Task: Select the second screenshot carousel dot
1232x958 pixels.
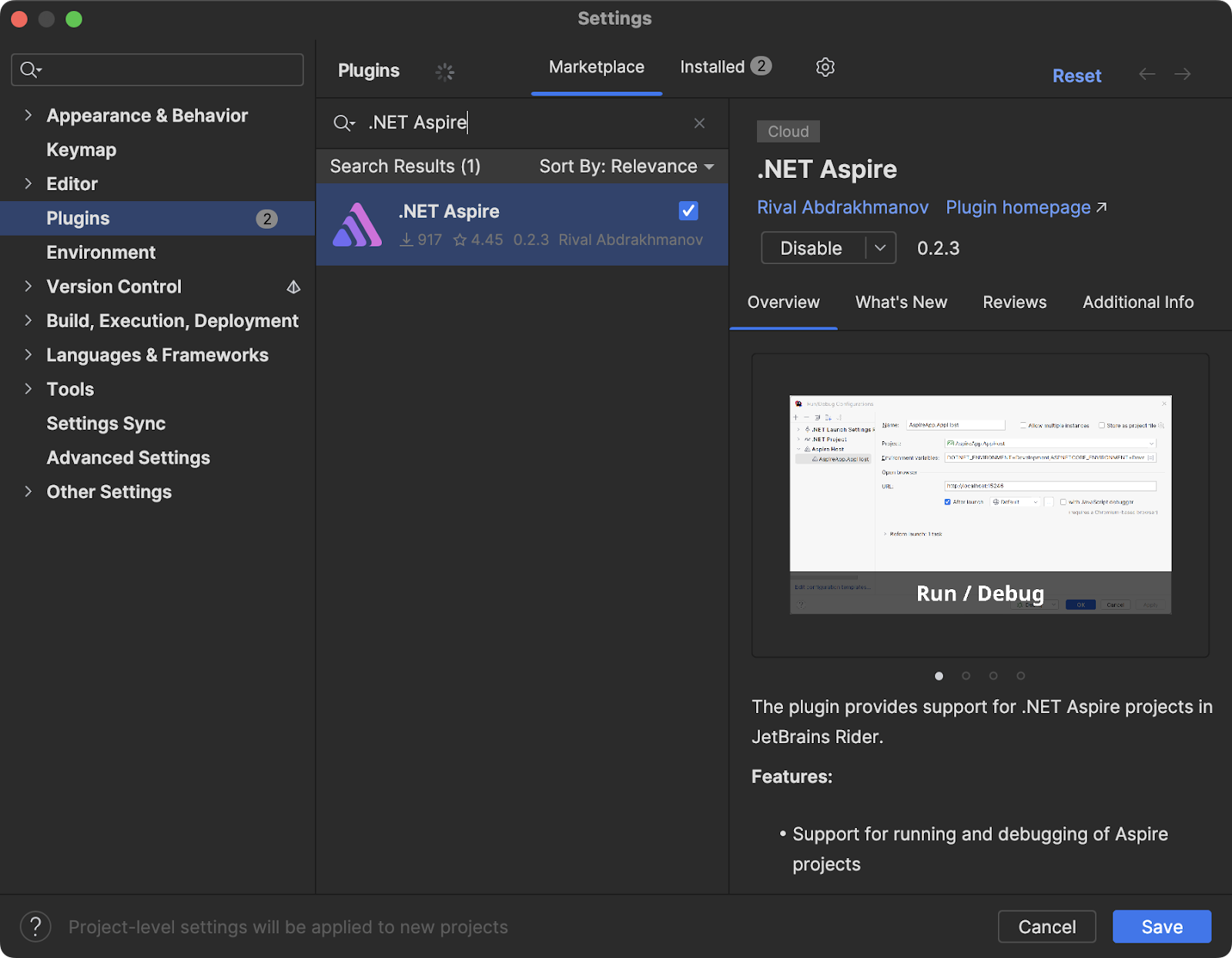Action: 966,676
